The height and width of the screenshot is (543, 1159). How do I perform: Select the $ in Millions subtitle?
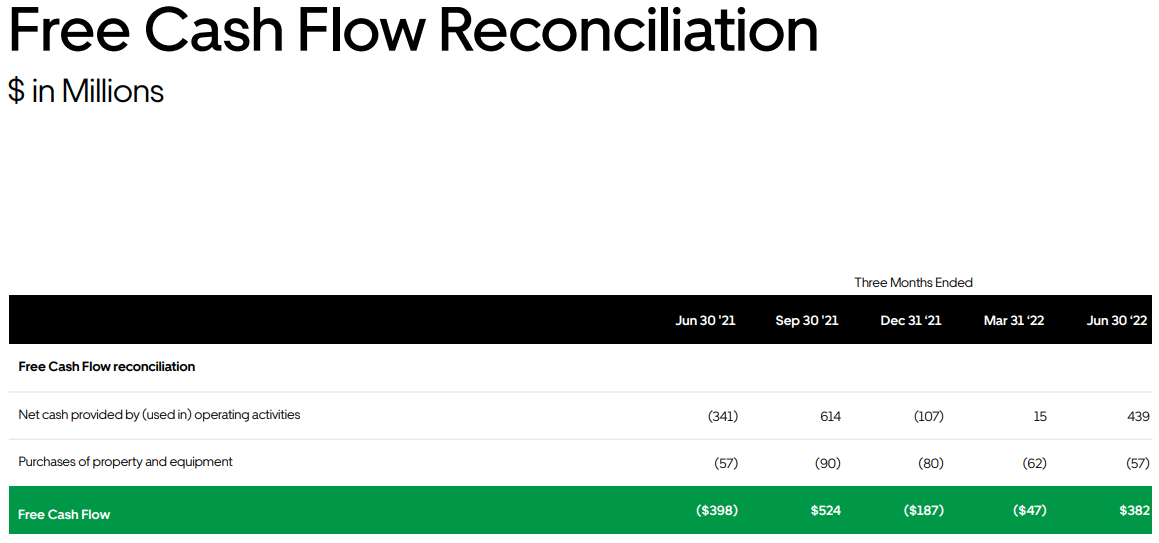point(86,92)
